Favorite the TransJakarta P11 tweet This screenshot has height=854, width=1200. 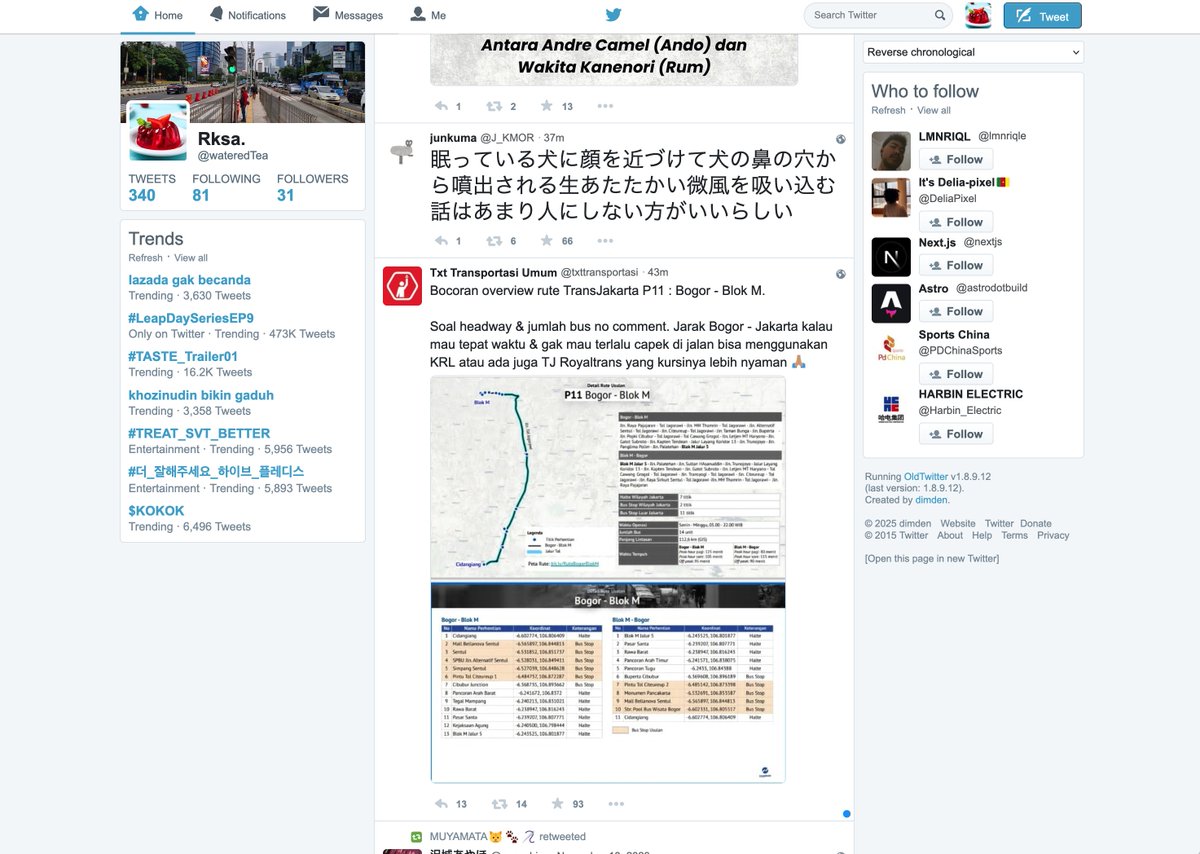[x=558, y=804]
